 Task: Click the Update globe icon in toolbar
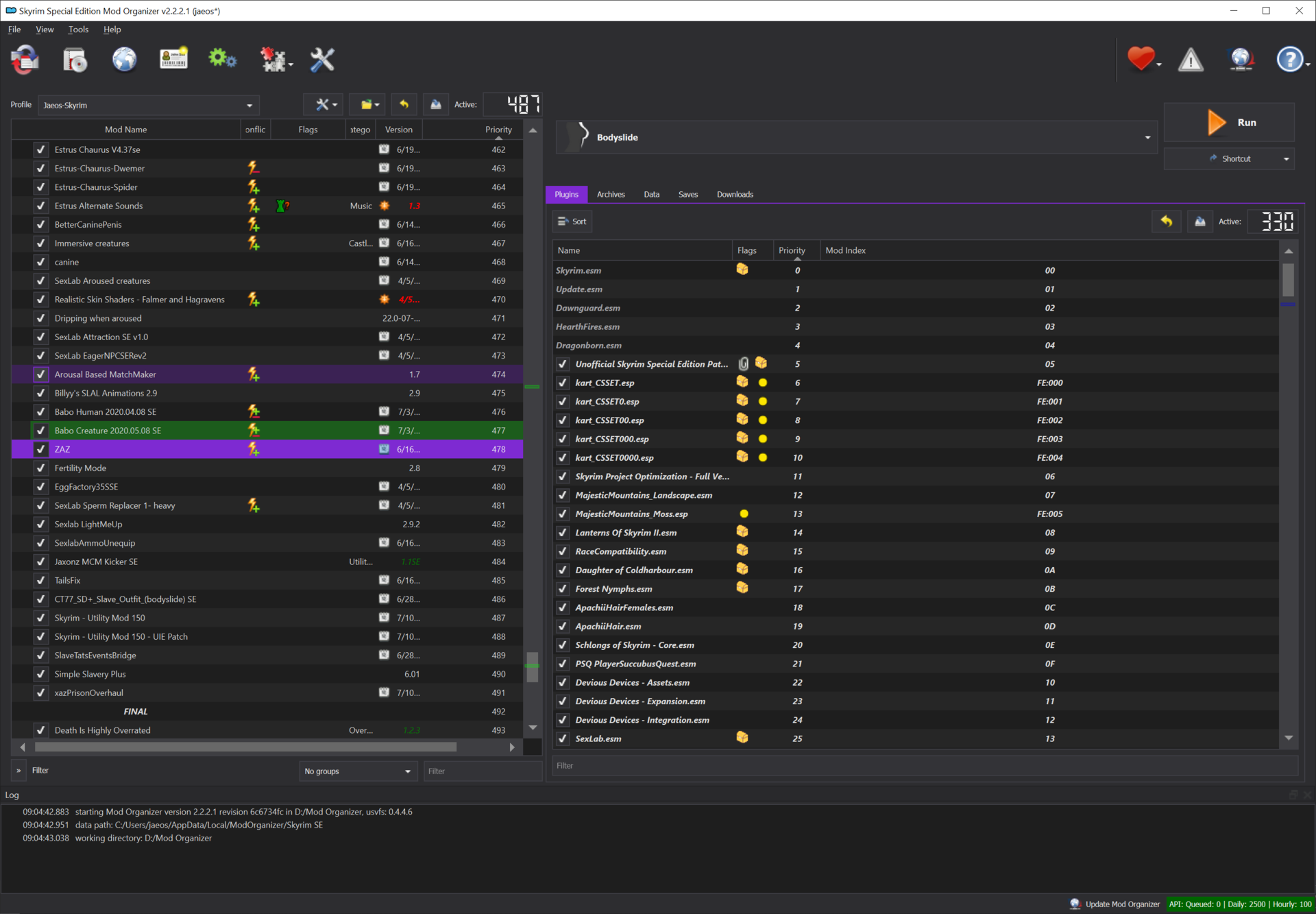(1241, 60)
